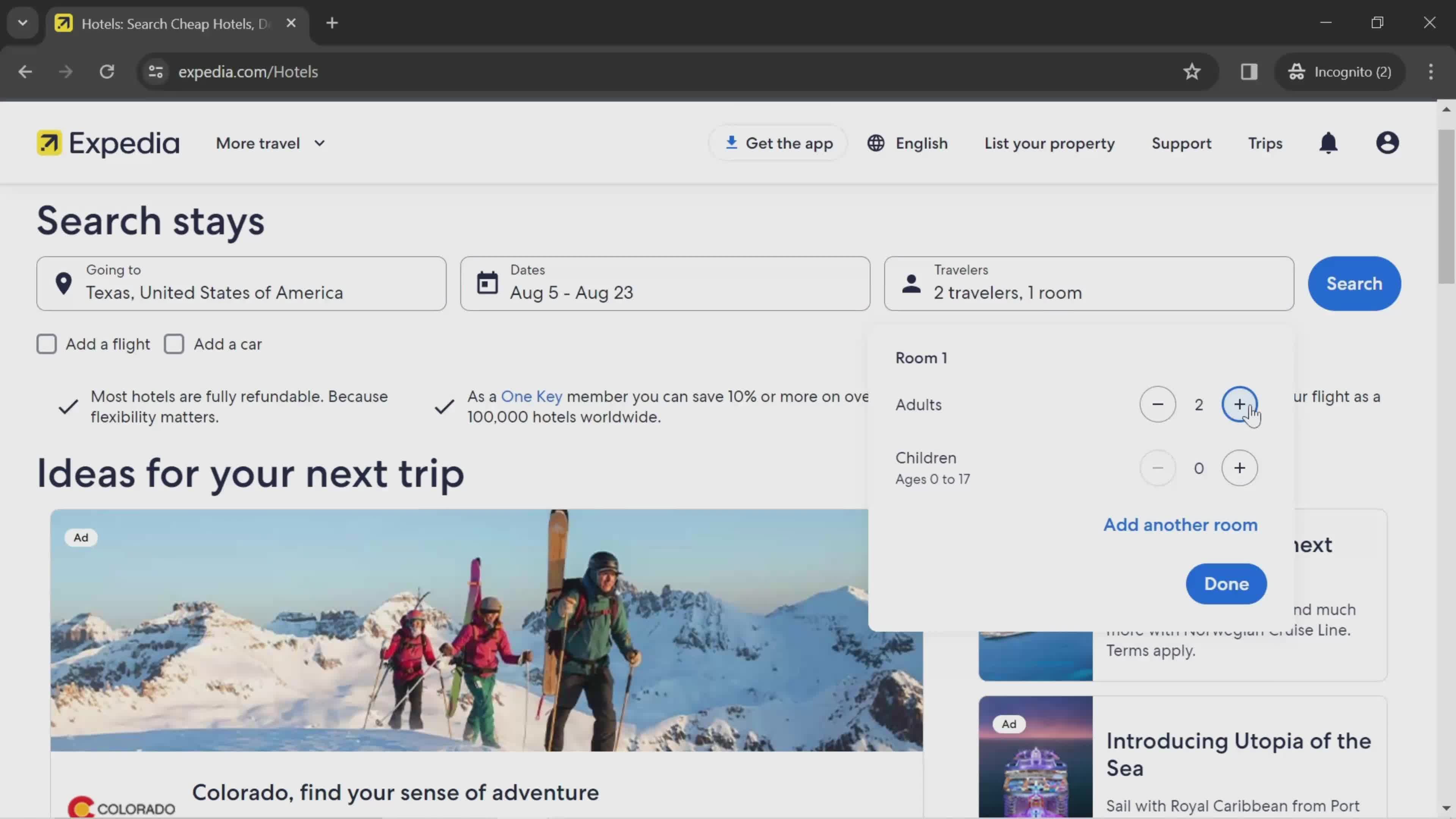Click the globe/language icon
The width and height of the screenshot is (1456, 819).
875,143
